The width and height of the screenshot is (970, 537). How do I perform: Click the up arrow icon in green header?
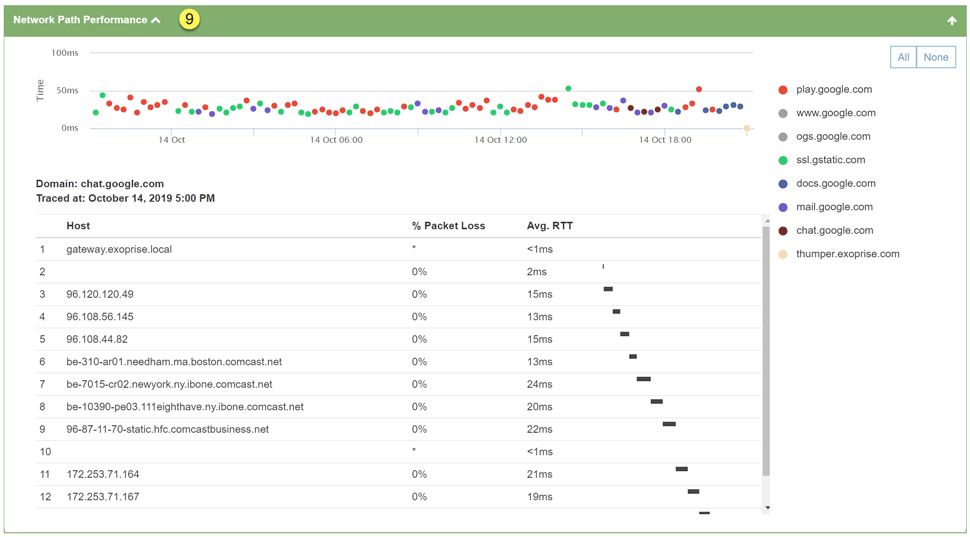point(952,20)
